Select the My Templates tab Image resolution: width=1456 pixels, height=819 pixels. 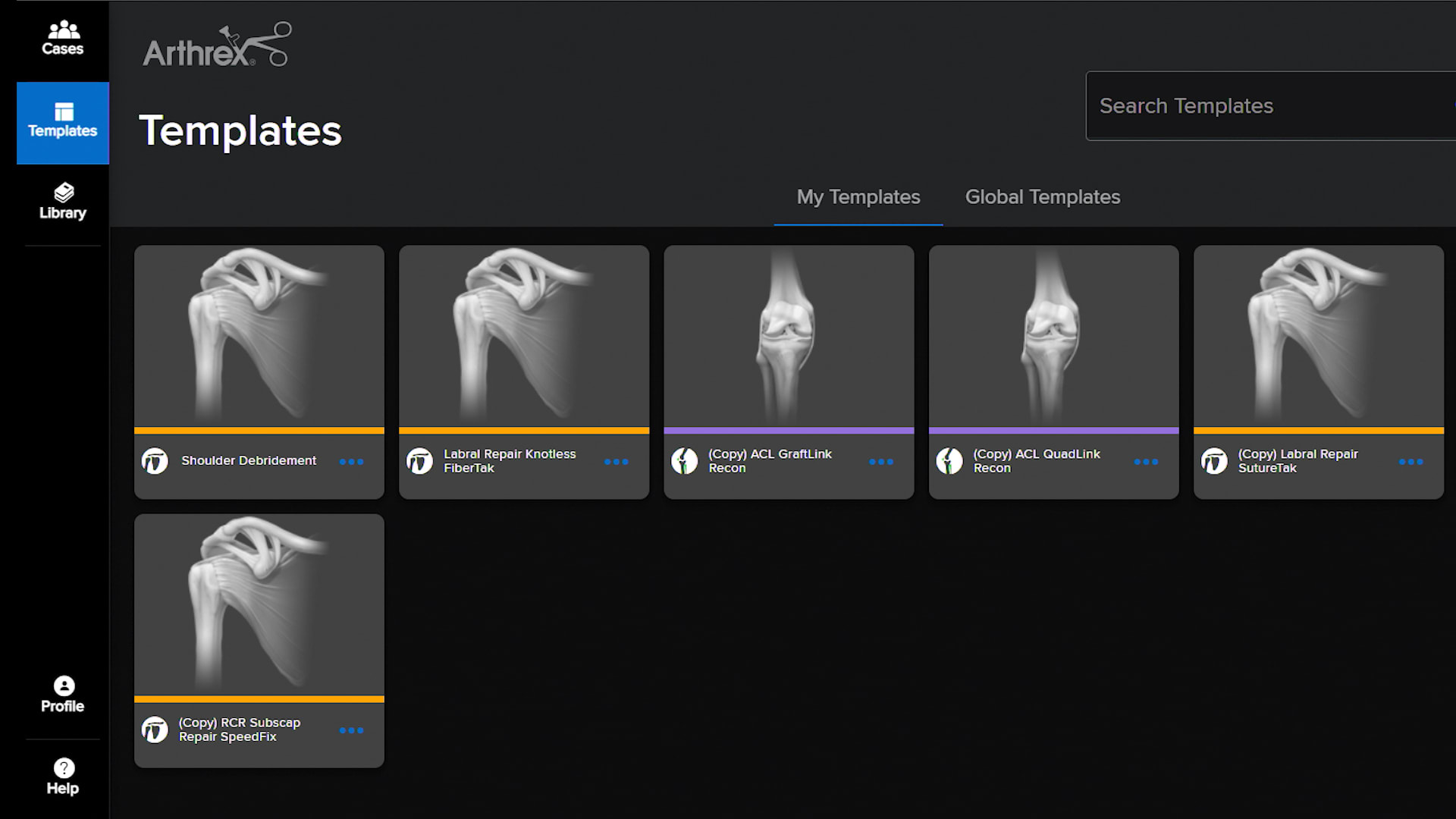click(858, 196)
